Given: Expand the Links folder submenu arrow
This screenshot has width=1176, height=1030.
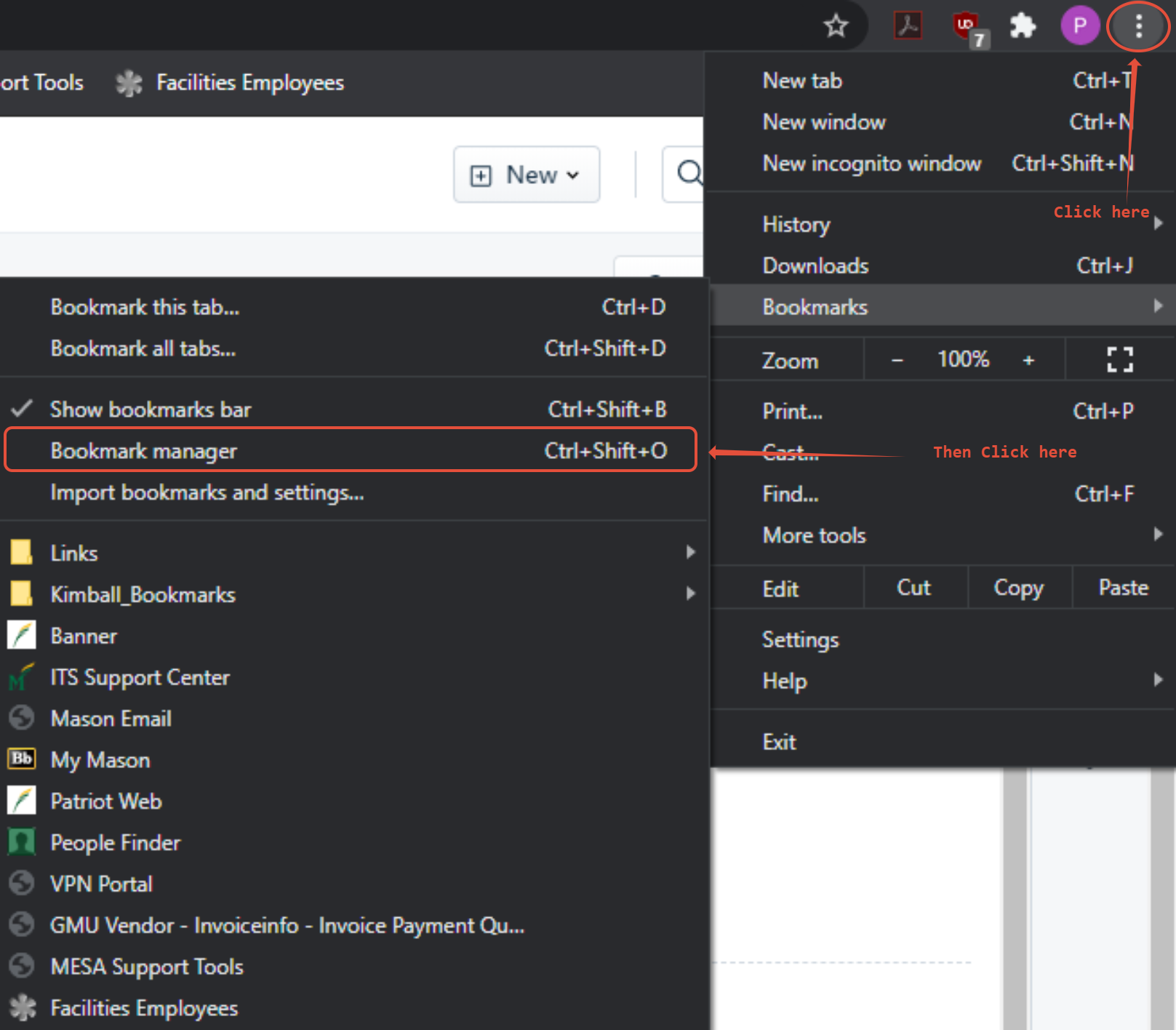Looking at the screenshot, I should [x=690, y=552].
